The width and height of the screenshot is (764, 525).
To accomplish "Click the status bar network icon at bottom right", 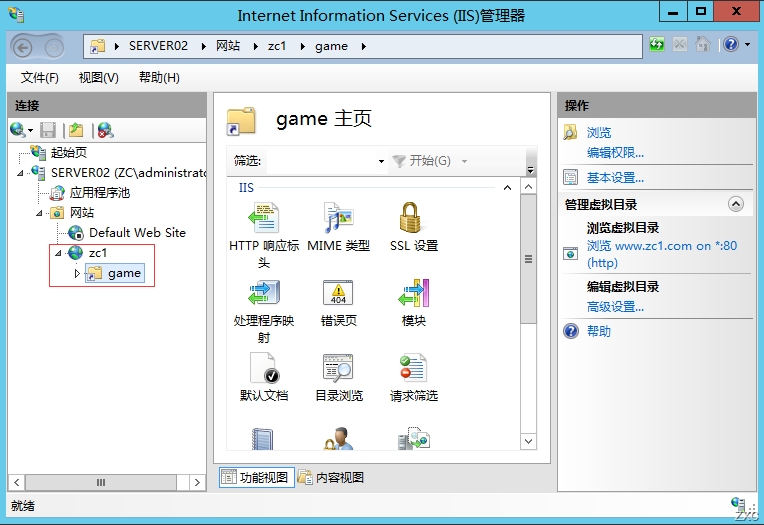I will pos(738,503).
